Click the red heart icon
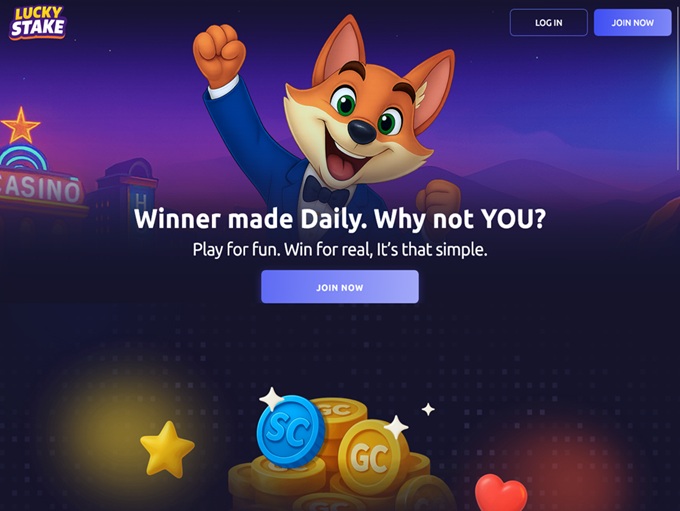 pyautogui.click(x=501, y=493)
